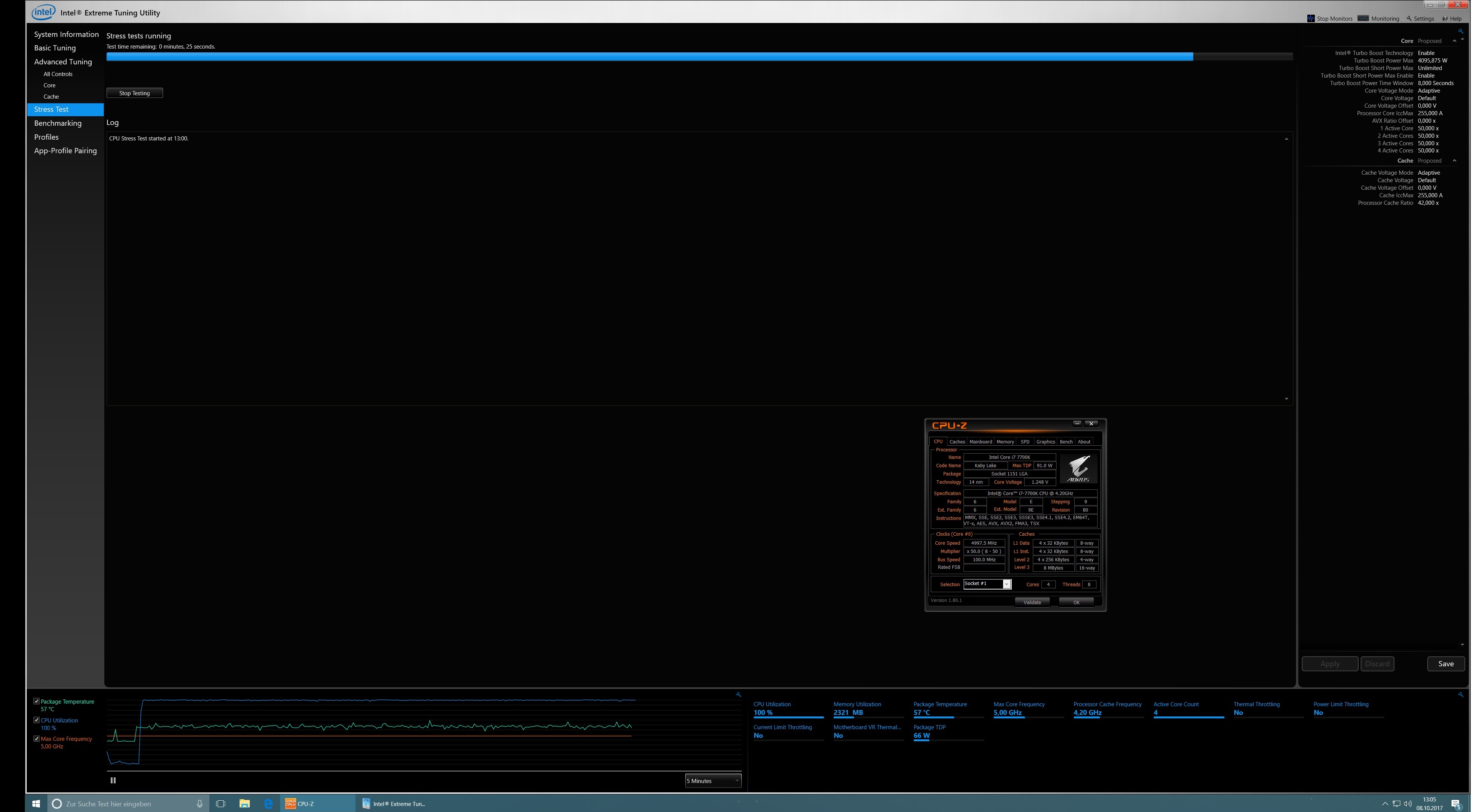Click the Stop Monitors icon
The image size is (1473, 812).
click(1311, 18)
